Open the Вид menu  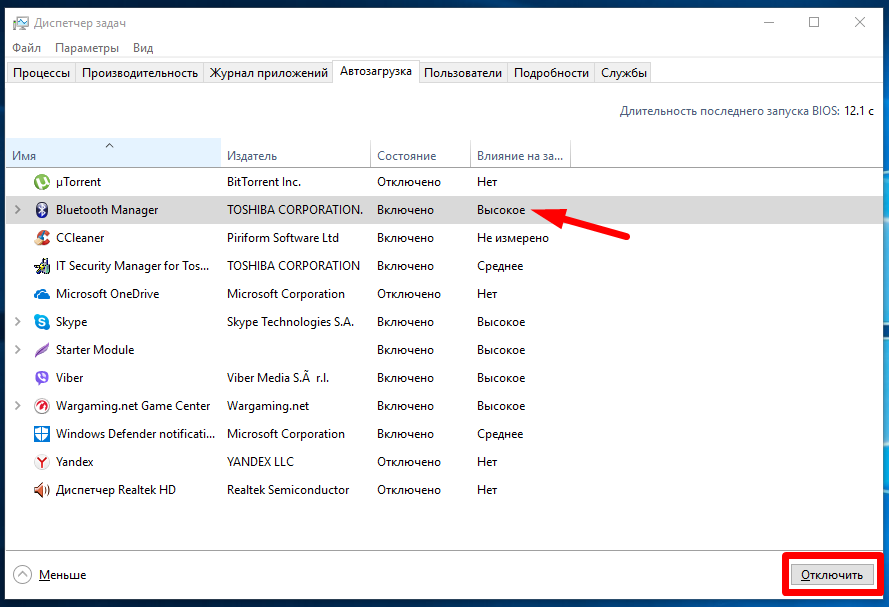[x=143, y=48]
